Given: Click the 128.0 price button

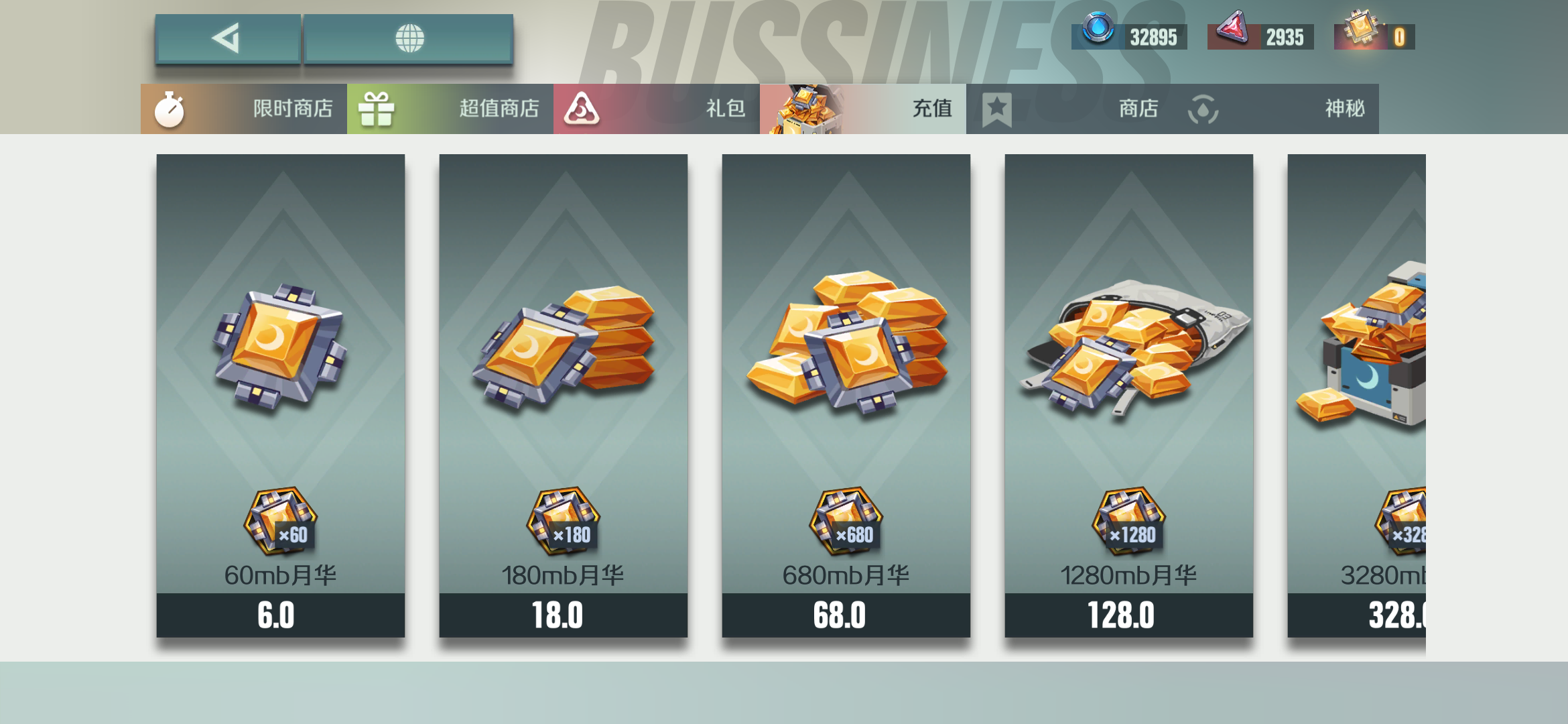Looking at the screenshot, I should [1129, 615].
